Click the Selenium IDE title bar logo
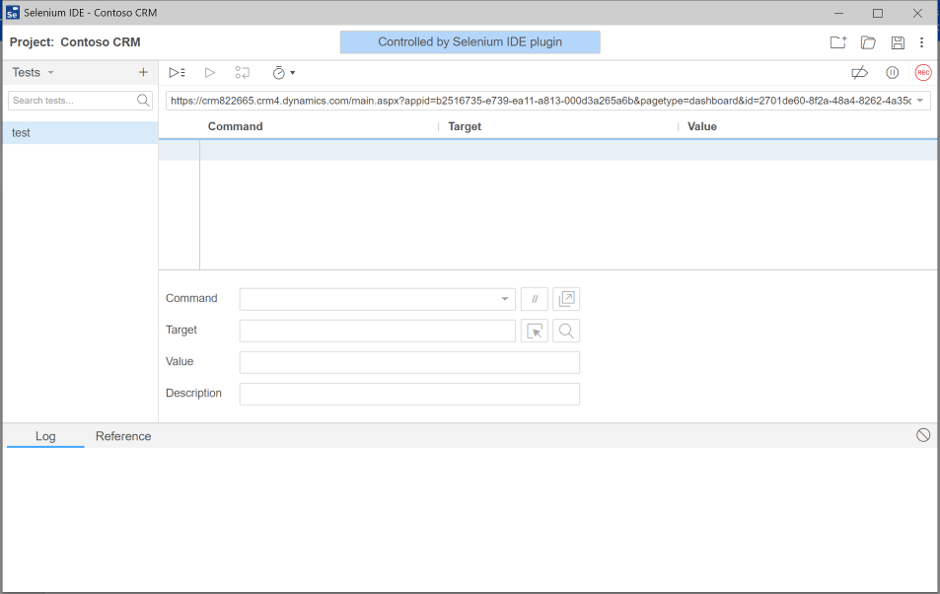 click(x=13, y=13)
